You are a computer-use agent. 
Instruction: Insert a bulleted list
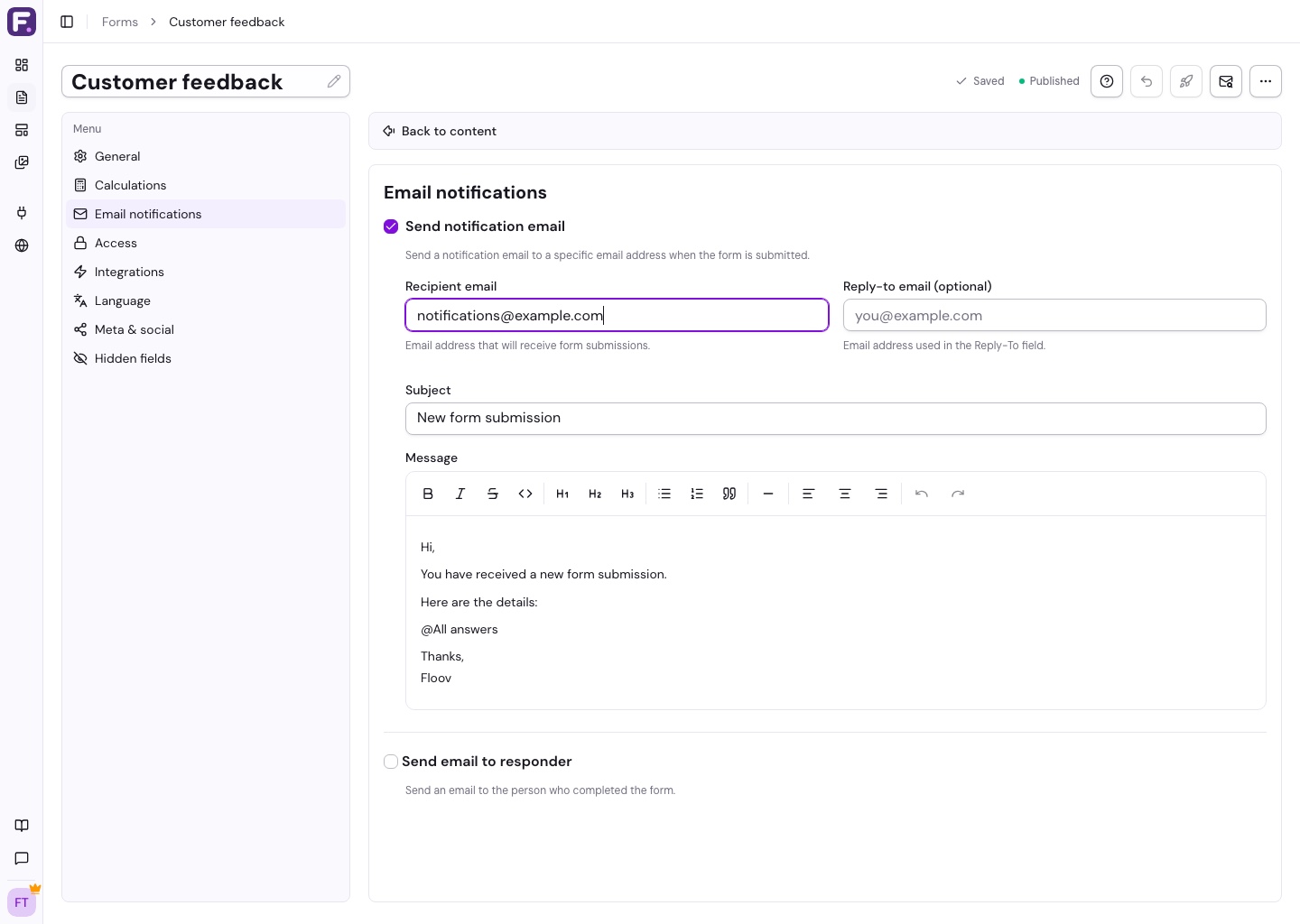[x=664, y=494]
